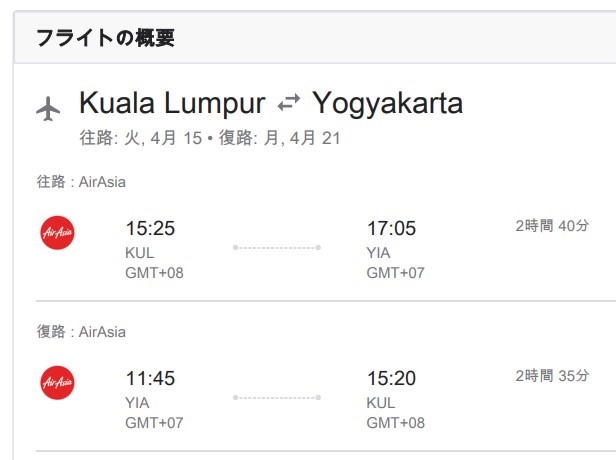Click the round-trip arrows icon between cities
The height and width of the screenshot is (460, 616).
289,102
